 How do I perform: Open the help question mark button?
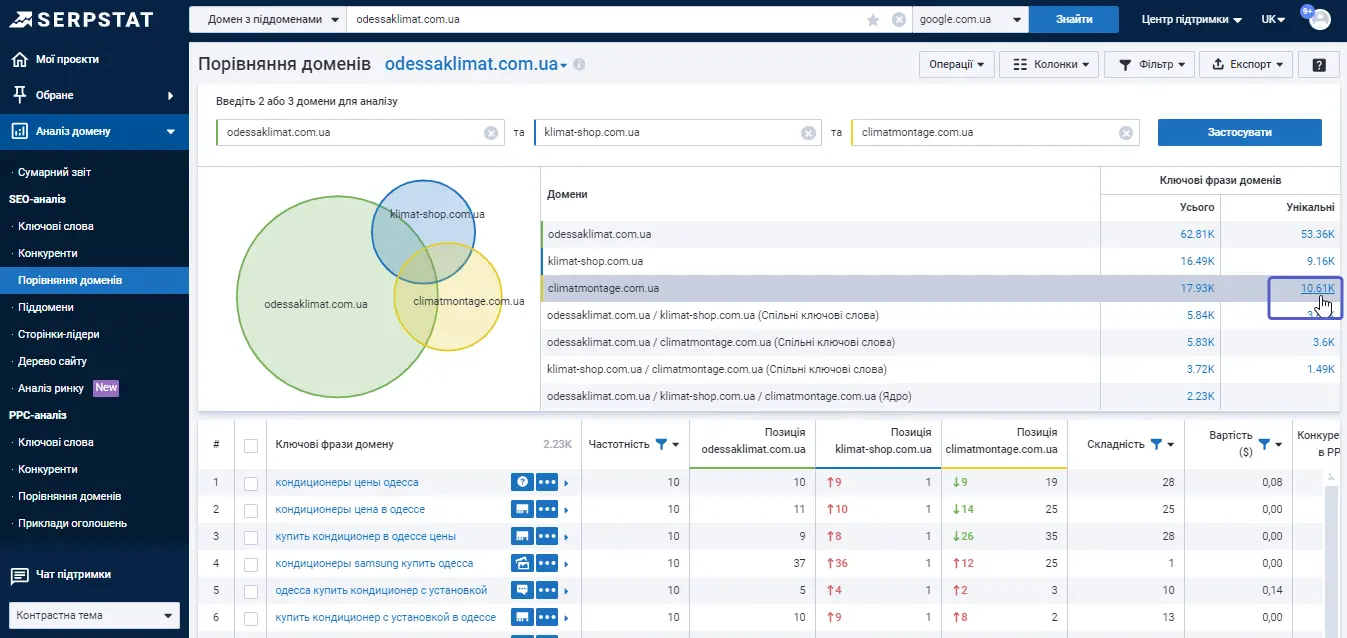(x=1319, y=64)
